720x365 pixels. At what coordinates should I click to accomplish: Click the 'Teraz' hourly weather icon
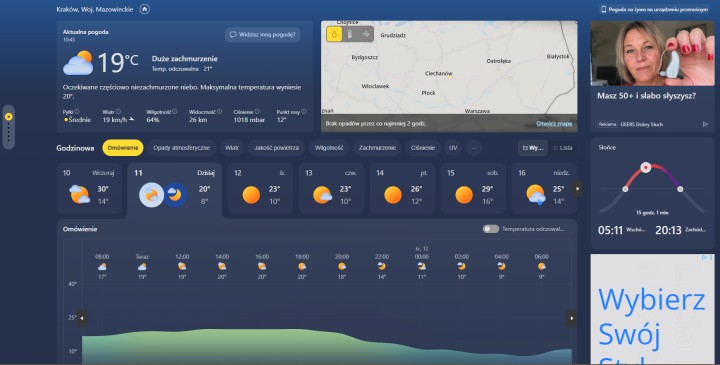(x=142, y=266)
